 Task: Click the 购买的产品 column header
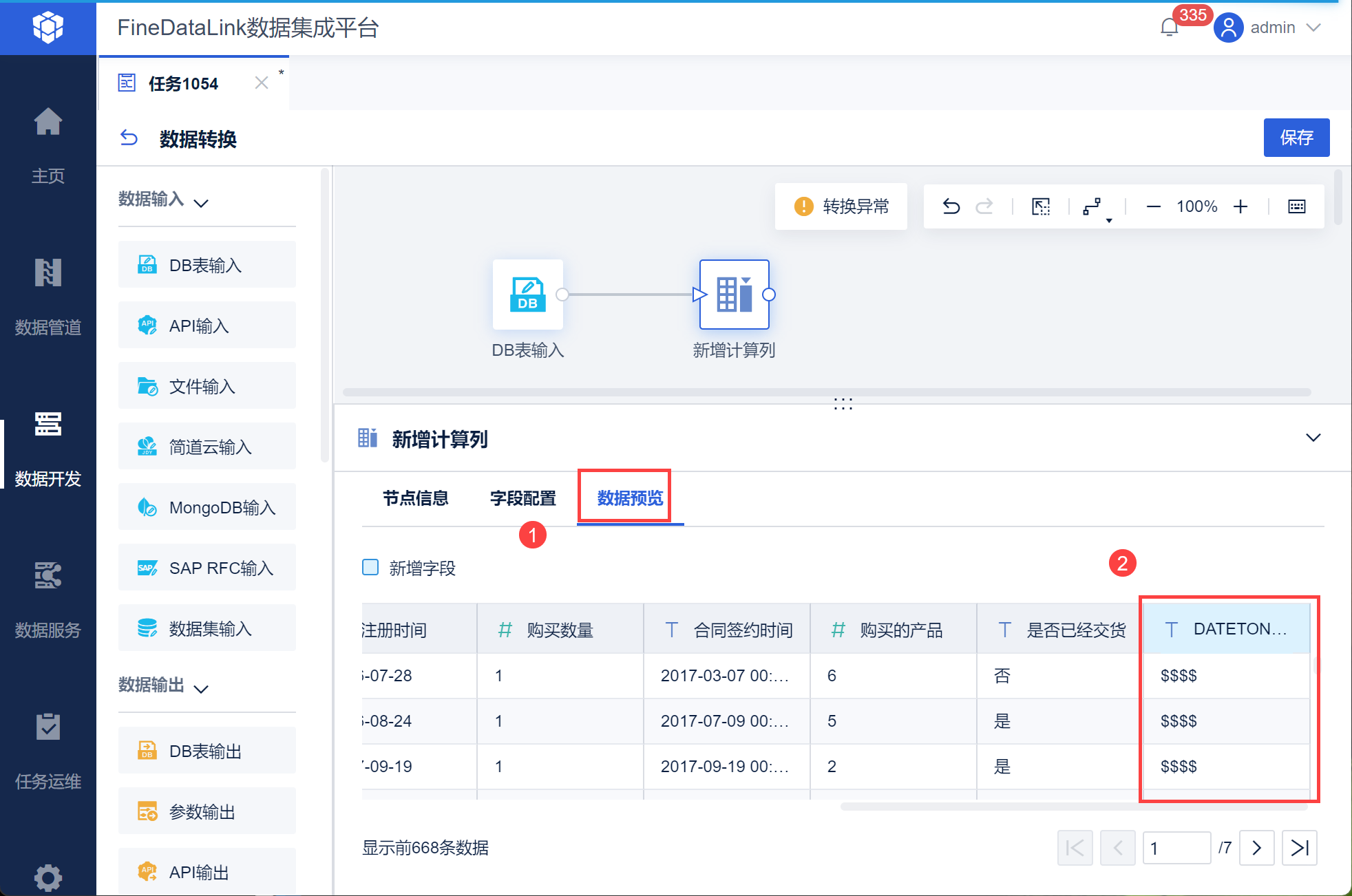pos(894,629)
